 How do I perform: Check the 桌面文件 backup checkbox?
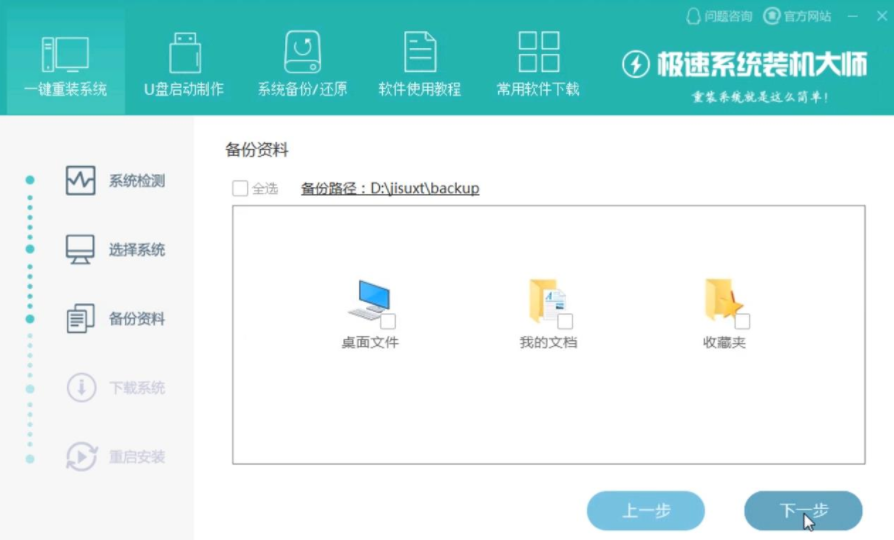pos(388,321)
